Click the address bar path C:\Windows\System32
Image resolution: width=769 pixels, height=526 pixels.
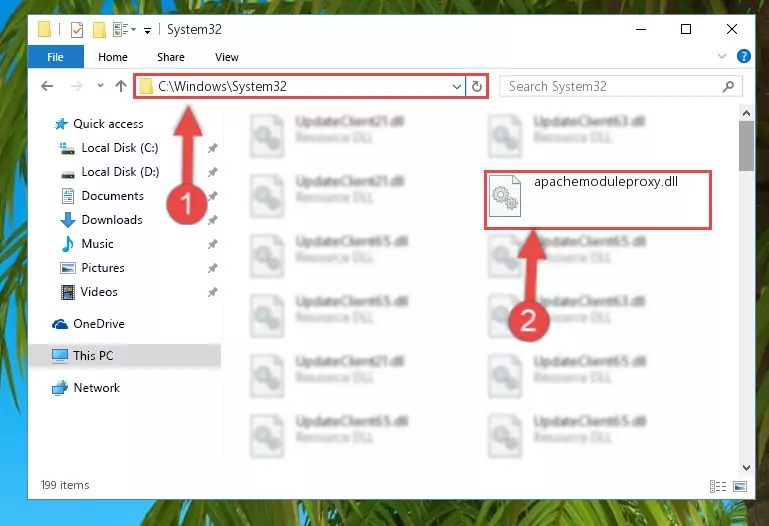point(222,86)
